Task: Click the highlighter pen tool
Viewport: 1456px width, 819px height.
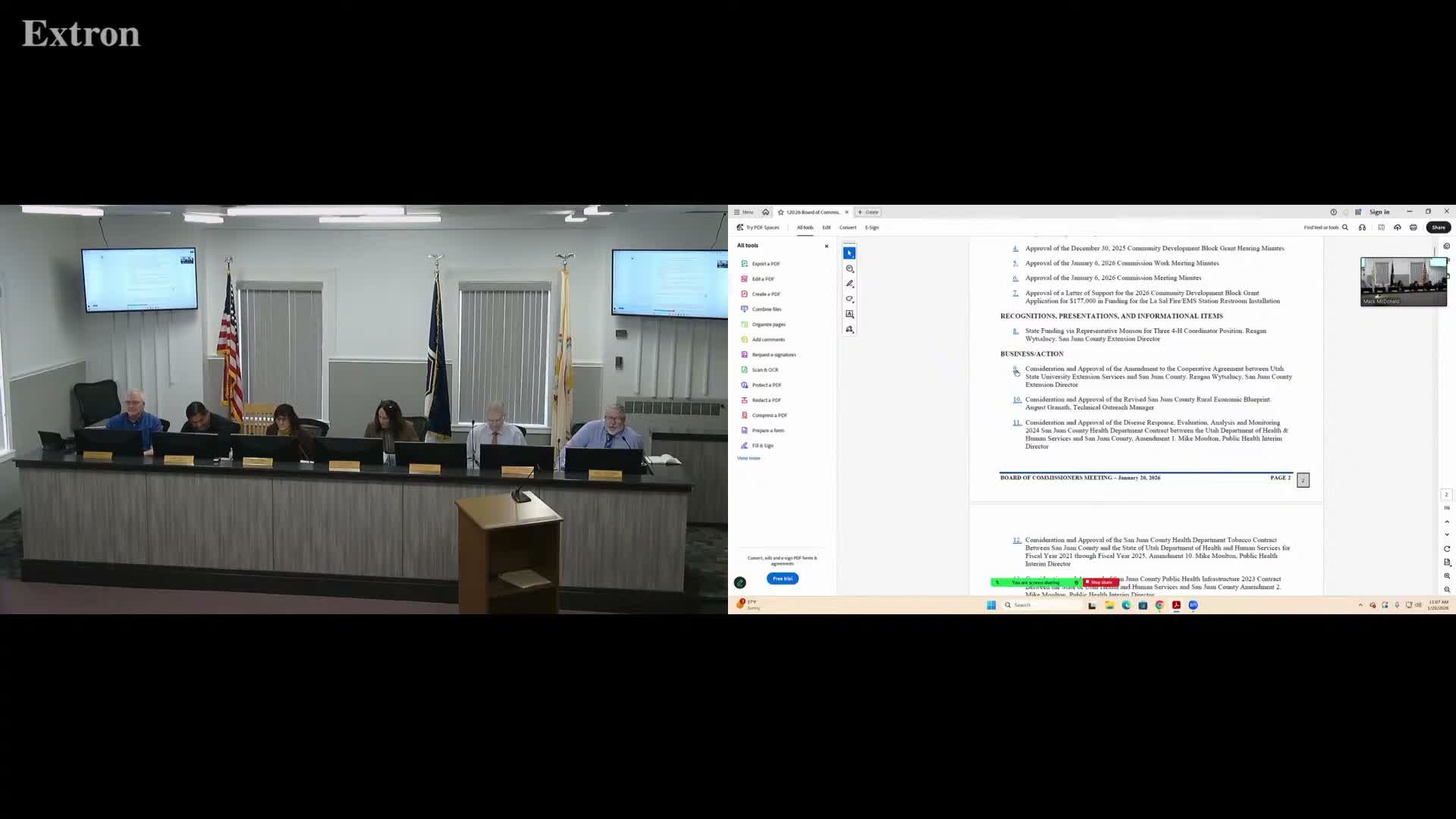Action: 849,284
